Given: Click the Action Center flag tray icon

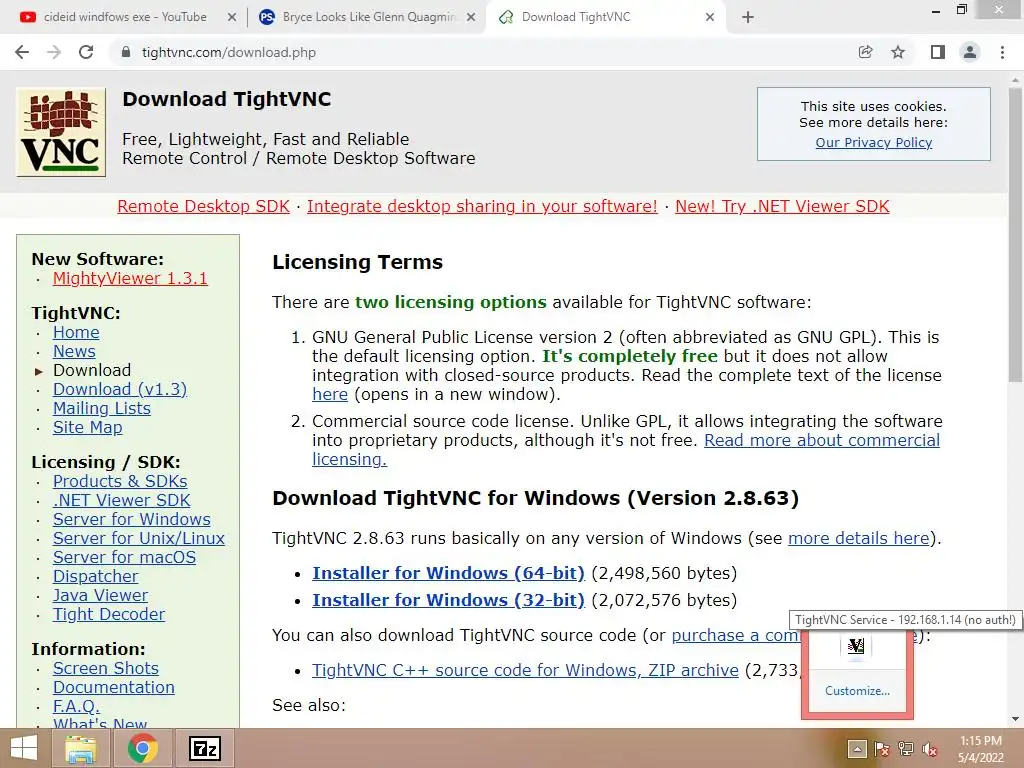Looking at the screenshot, I should tap(882, 749).
